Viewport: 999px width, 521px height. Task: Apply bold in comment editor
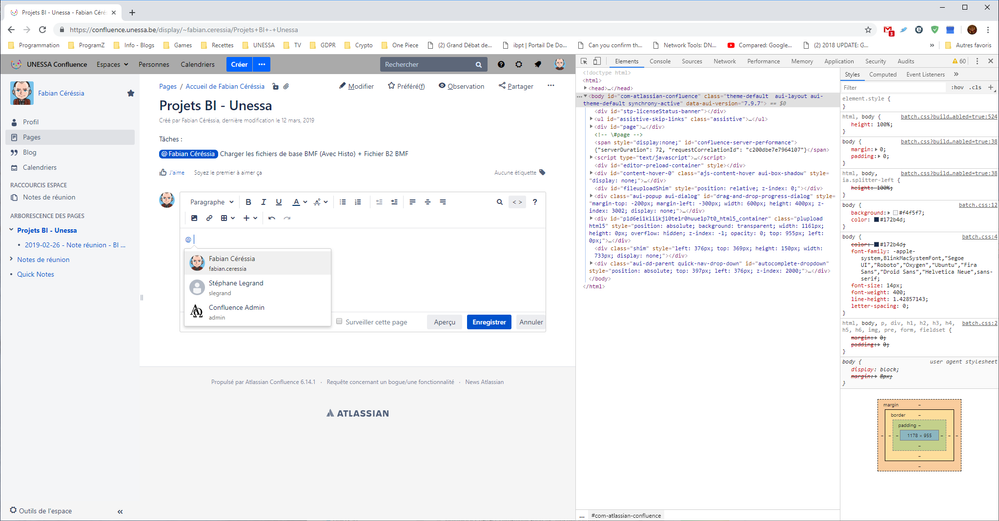pyautogui.click(x=248, y=202)
